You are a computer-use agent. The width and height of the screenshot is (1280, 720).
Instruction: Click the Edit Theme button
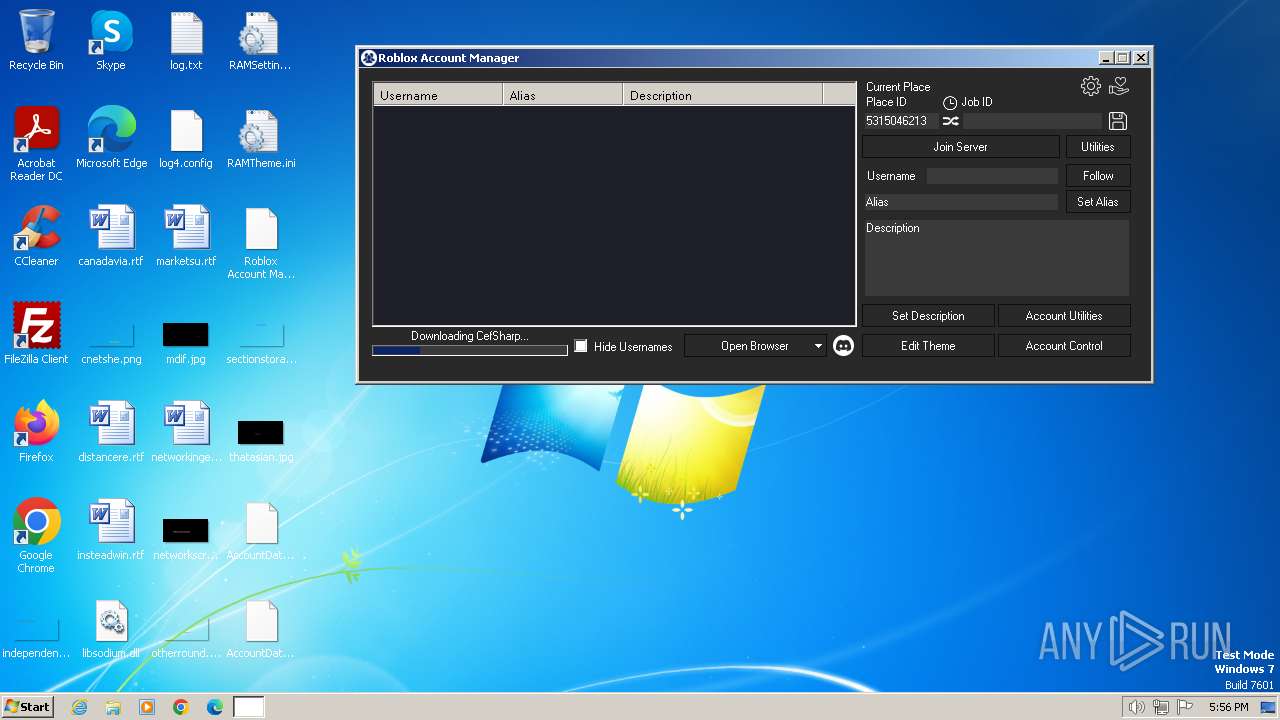pos(928,346)
